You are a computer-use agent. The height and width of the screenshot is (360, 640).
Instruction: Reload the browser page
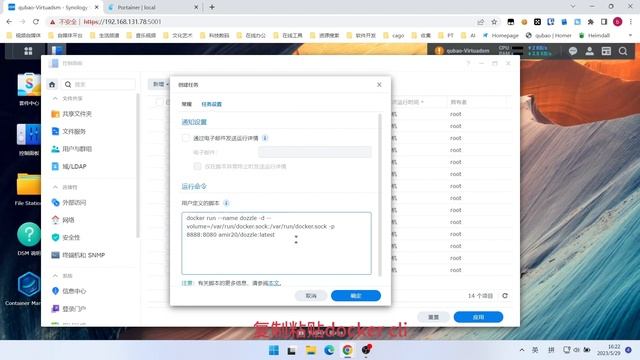(36, 22)
